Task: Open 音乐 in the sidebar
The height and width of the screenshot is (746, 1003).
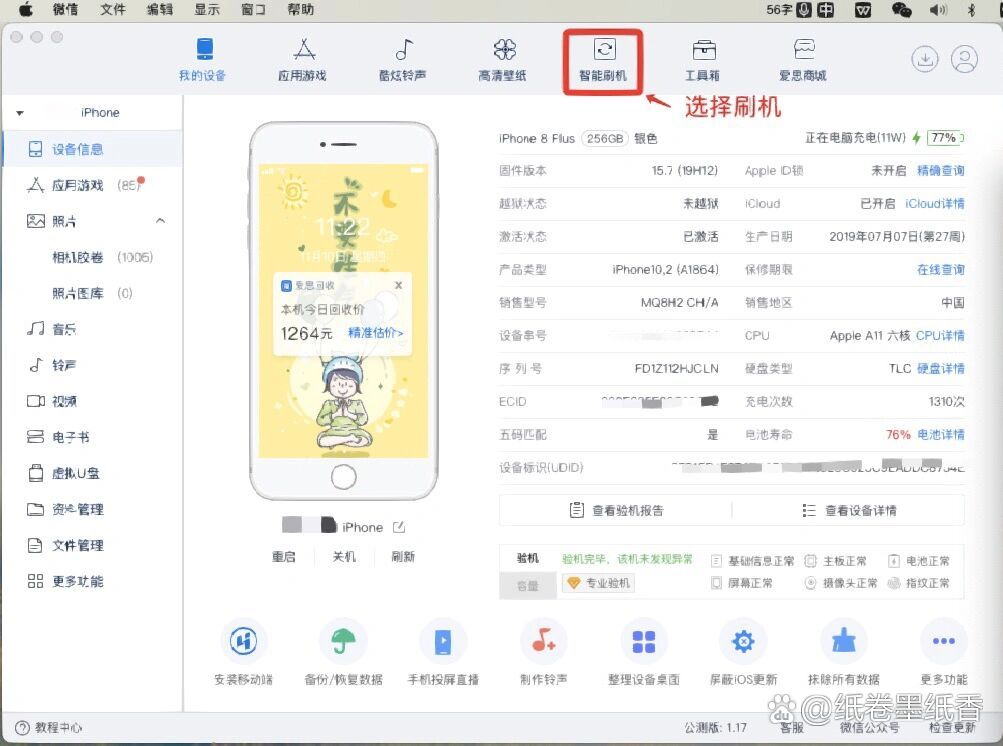Action: point(52,329)
